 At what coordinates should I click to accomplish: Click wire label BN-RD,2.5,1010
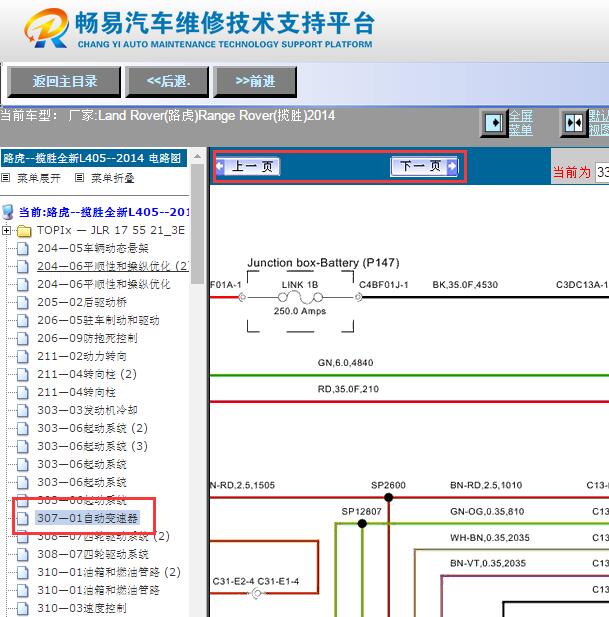click(486, 485)
